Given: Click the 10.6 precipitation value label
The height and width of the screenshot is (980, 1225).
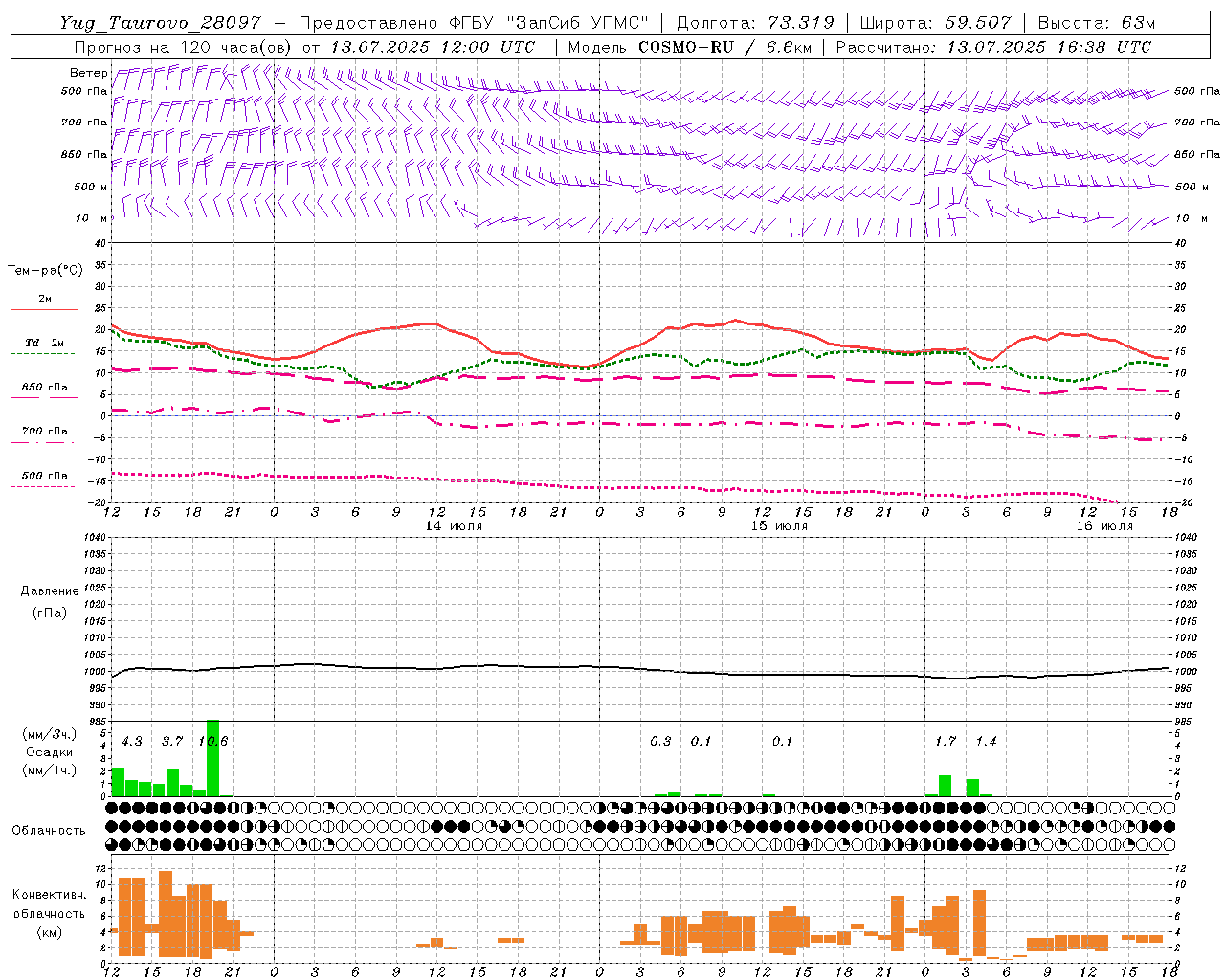Looking at the screenshot, I should tap(212, 741).
